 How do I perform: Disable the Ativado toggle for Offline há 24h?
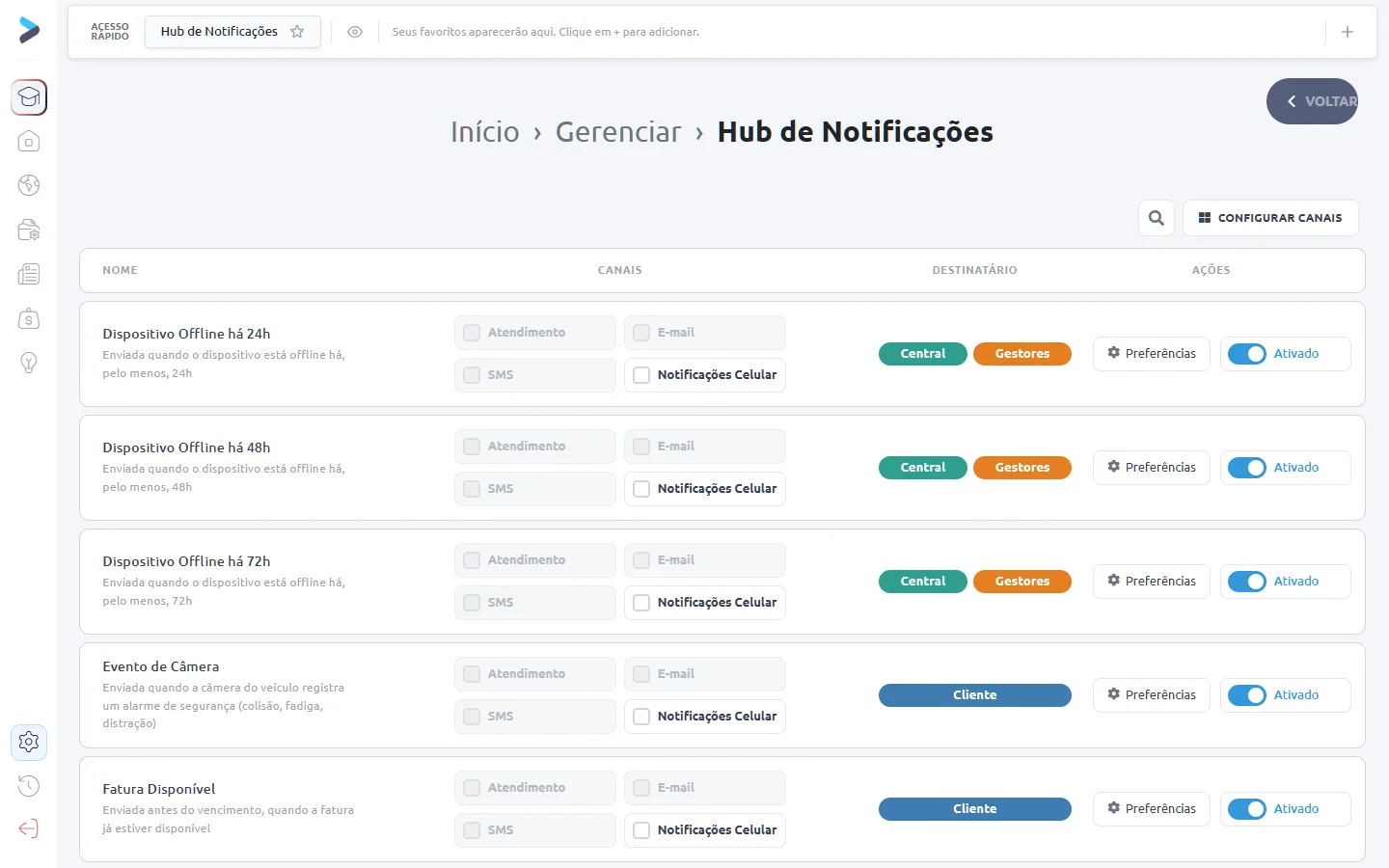pyautogui.click(x=1247, y=354)
